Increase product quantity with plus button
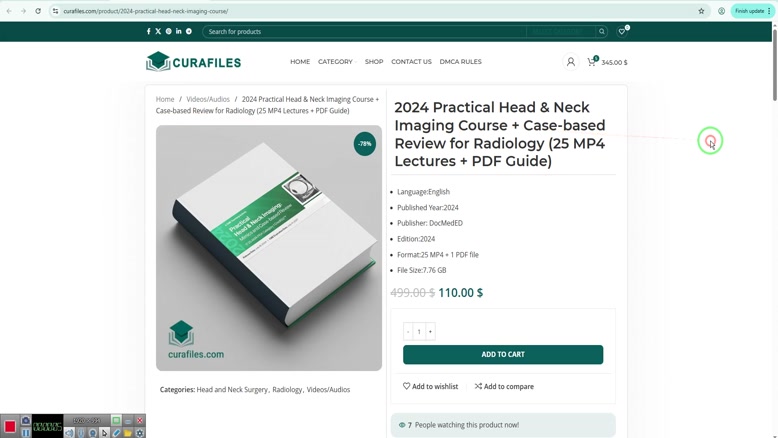This screenshot has width=778, height=438. tap(430, 331)
